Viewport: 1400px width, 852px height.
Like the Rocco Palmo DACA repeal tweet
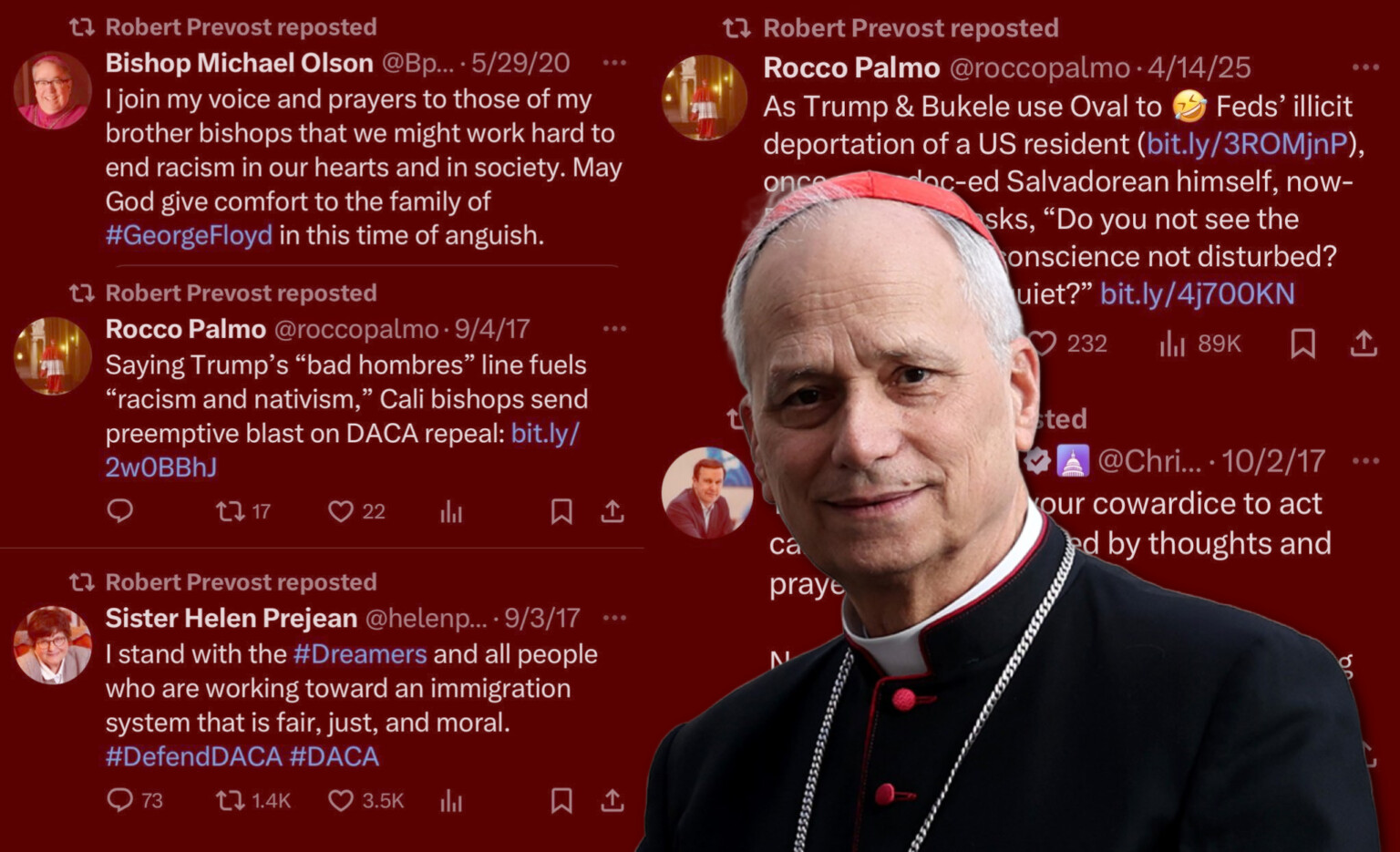[x=341, y=511]
